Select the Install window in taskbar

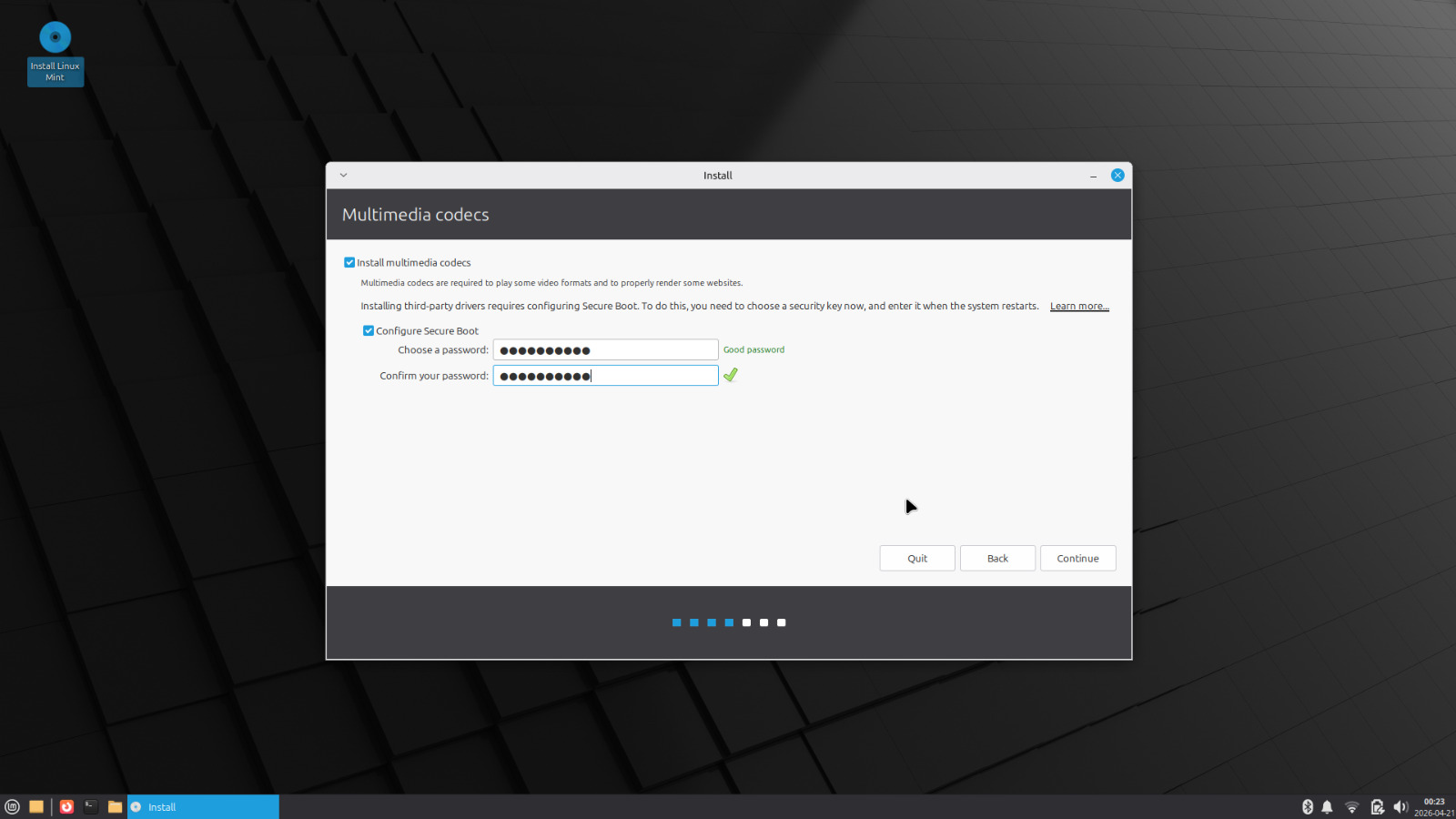tap(203, 806)
